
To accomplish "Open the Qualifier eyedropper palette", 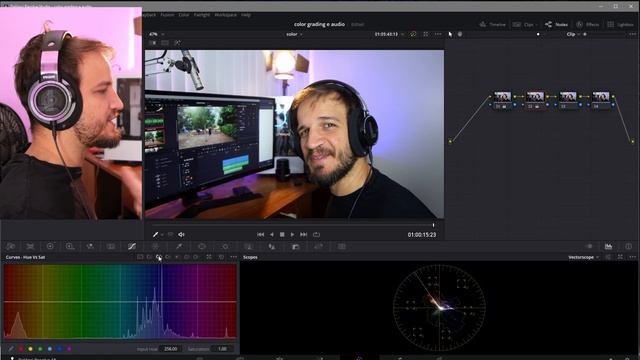I will (179, 246).
